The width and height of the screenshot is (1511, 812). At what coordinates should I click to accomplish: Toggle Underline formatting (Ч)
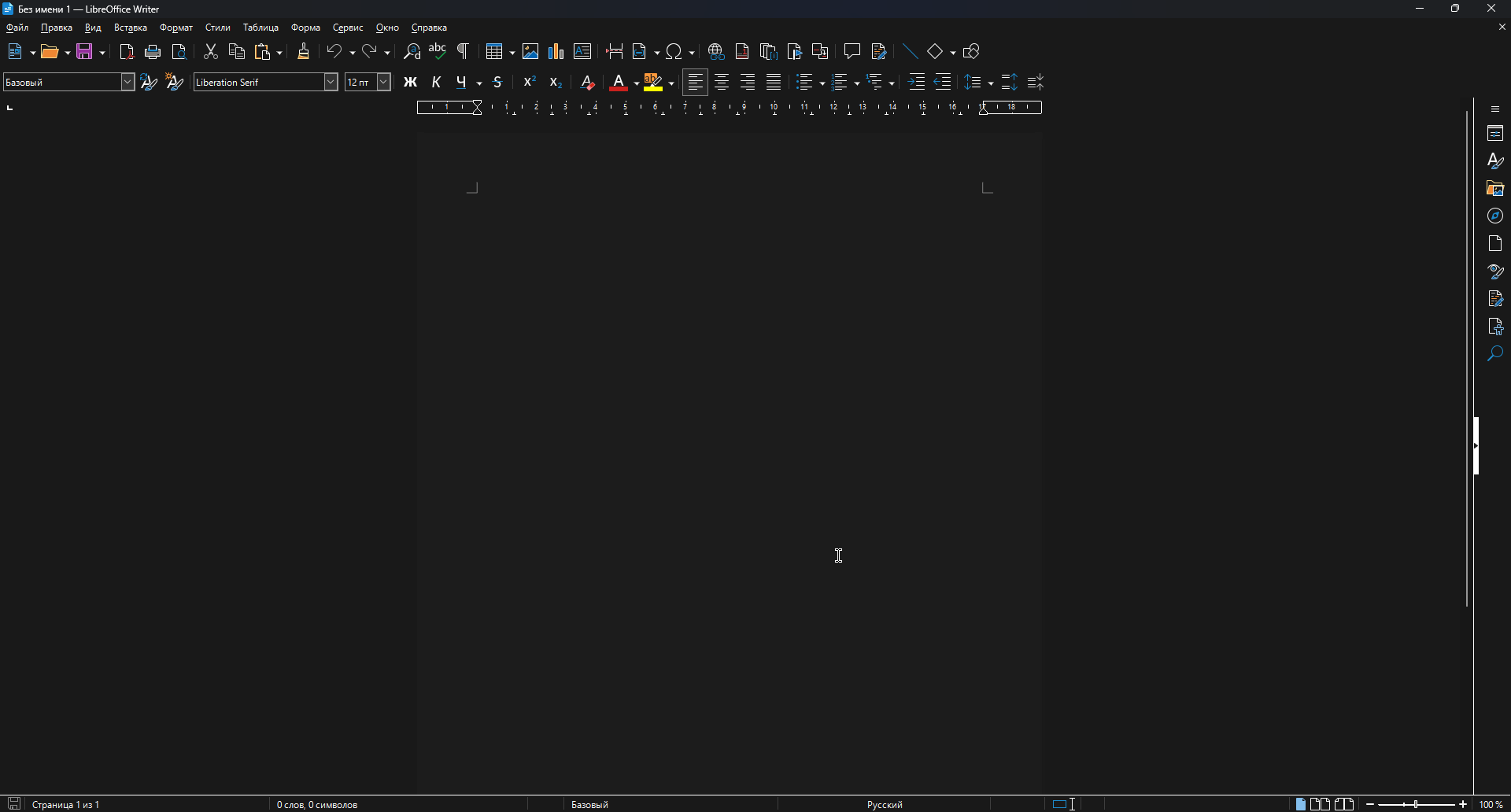coord(462,83)
